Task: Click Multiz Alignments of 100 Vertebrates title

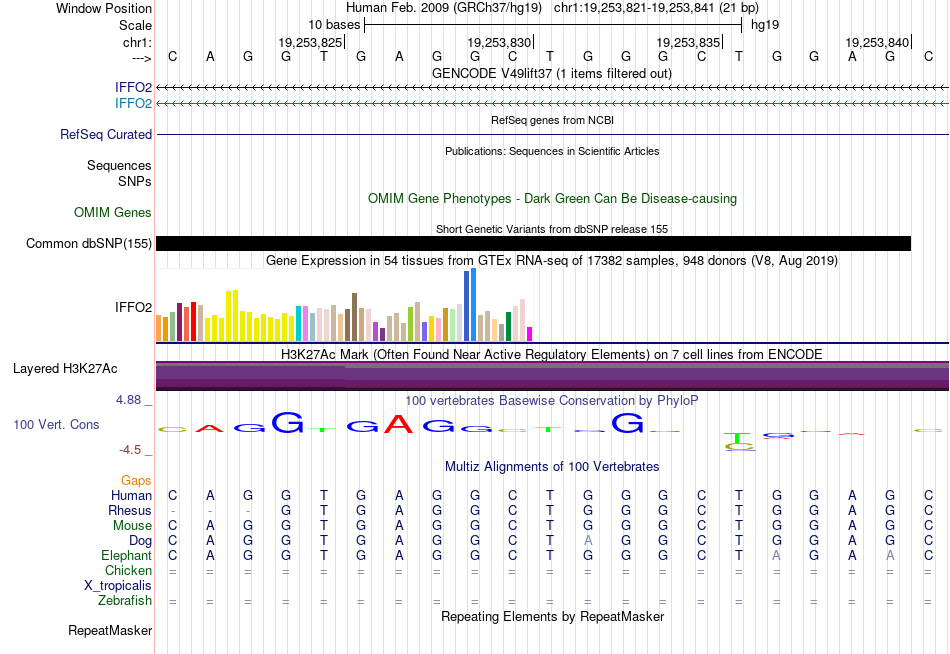Action: point(552,467)
